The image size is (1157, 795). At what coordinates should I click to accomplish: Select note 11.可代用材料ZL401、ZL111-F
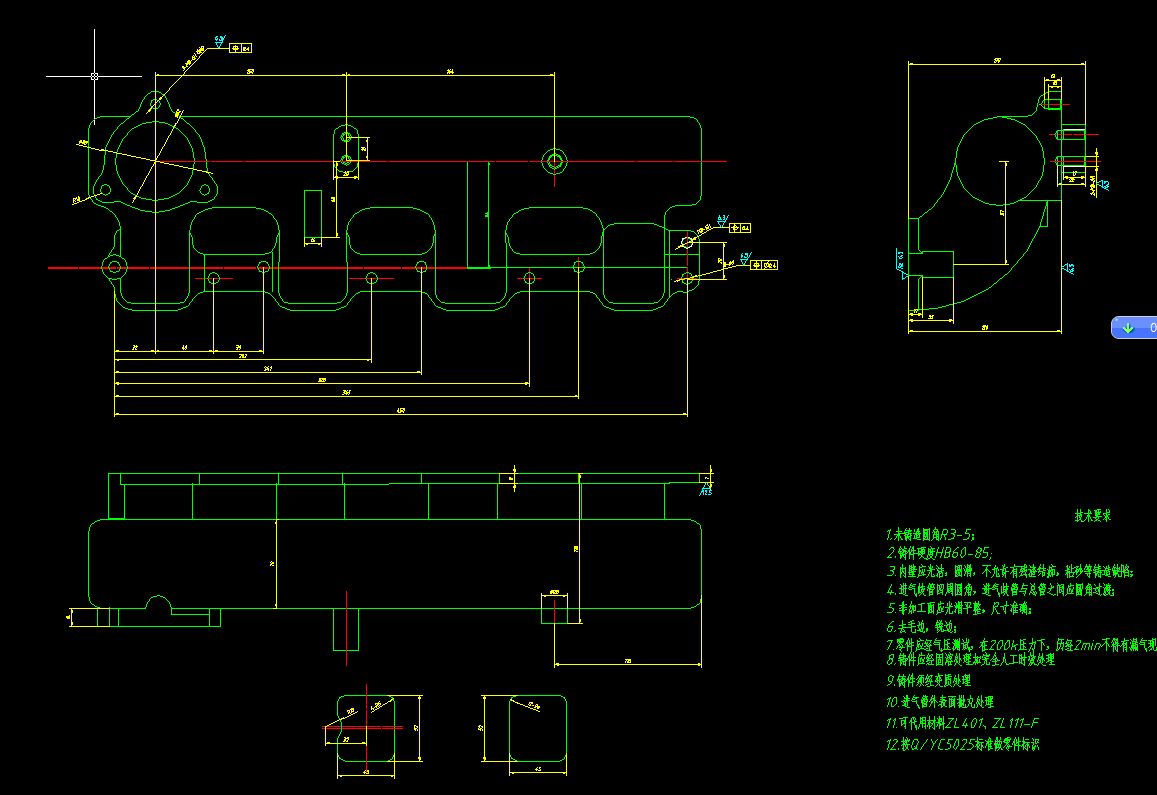coord(962,723)
